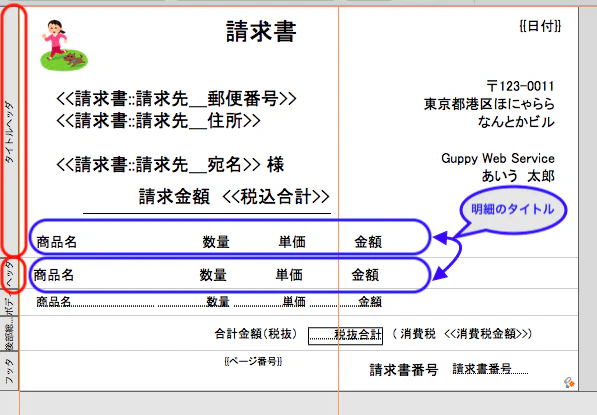This screenshot has width=597, height=415.
Task: Select the dotted-underlined 請求書番号 field in the footer
Action: pyautogui.click(x=490, y=369)
